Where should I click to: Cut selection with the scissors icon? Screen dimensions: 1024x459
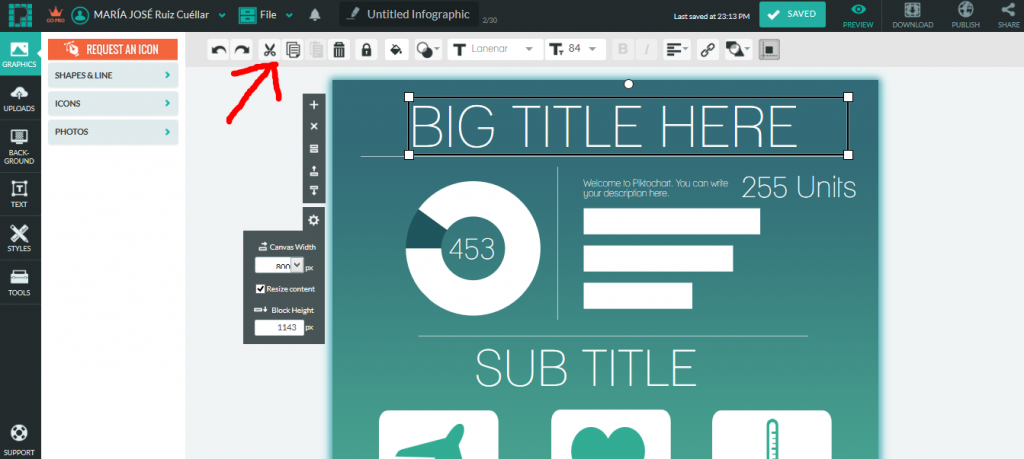270,50
